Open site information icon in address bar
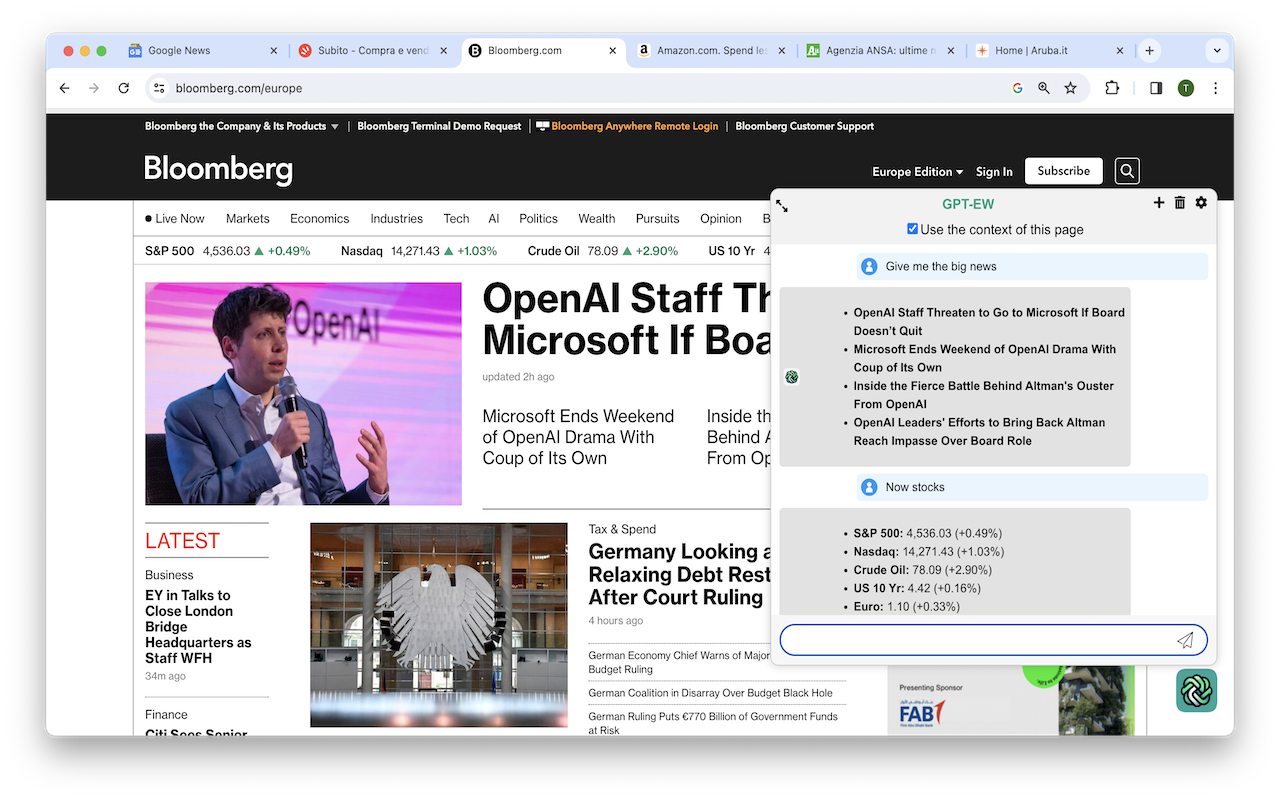1280x800 pixels. (158, 88)
